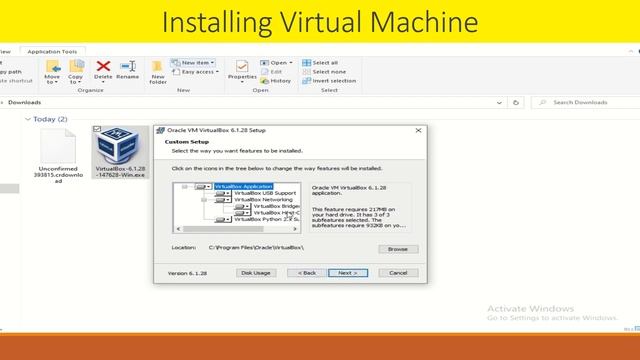Click the installation location path text

[x=256, y=248]
